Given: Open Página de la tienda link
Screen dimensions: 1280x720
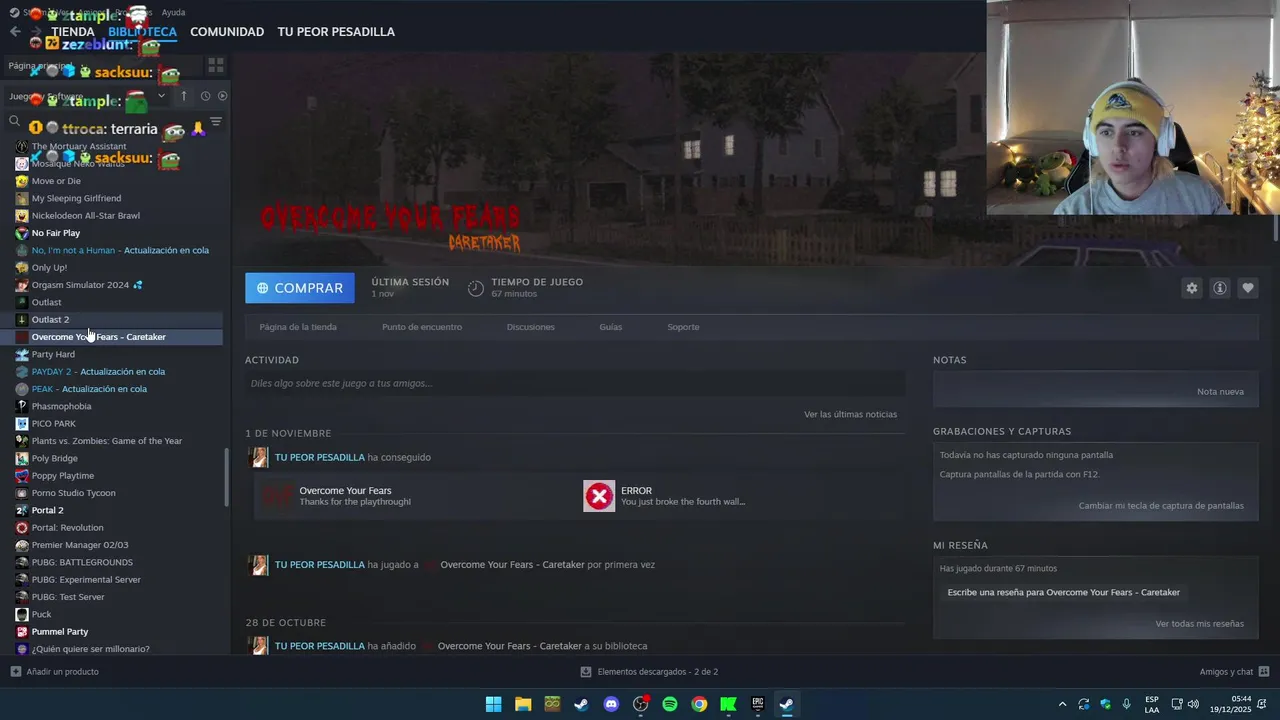Looking at the screenshot, I should point(298,327).
